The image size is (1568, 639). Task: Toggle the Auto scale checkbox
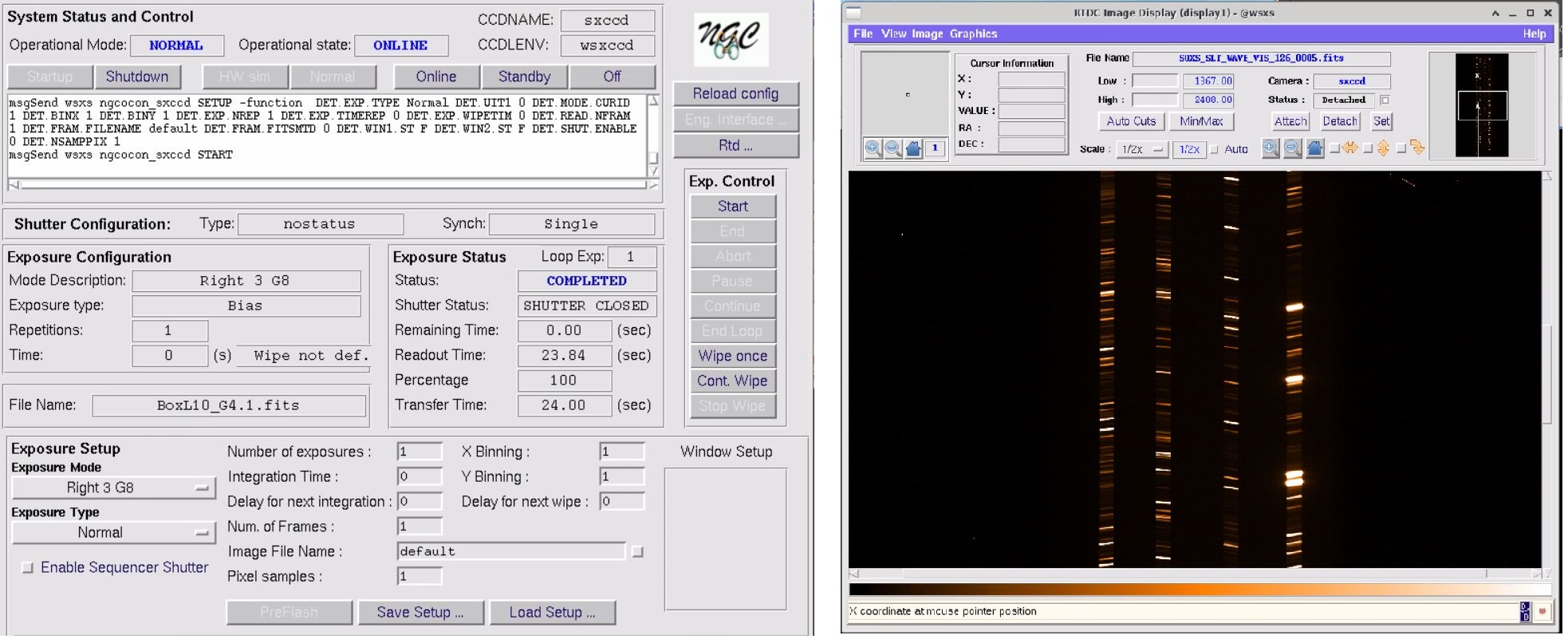(1215, 149)
